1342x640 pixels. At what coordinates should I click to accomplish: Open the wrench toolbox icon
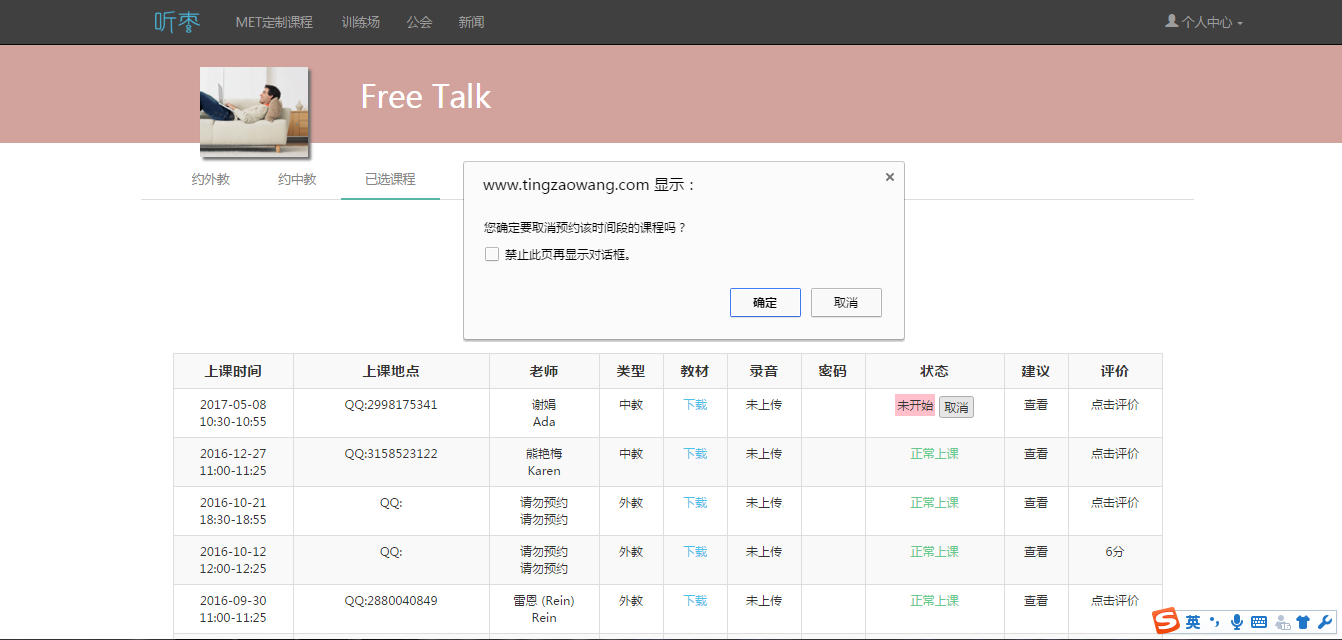coord(1325,622)
